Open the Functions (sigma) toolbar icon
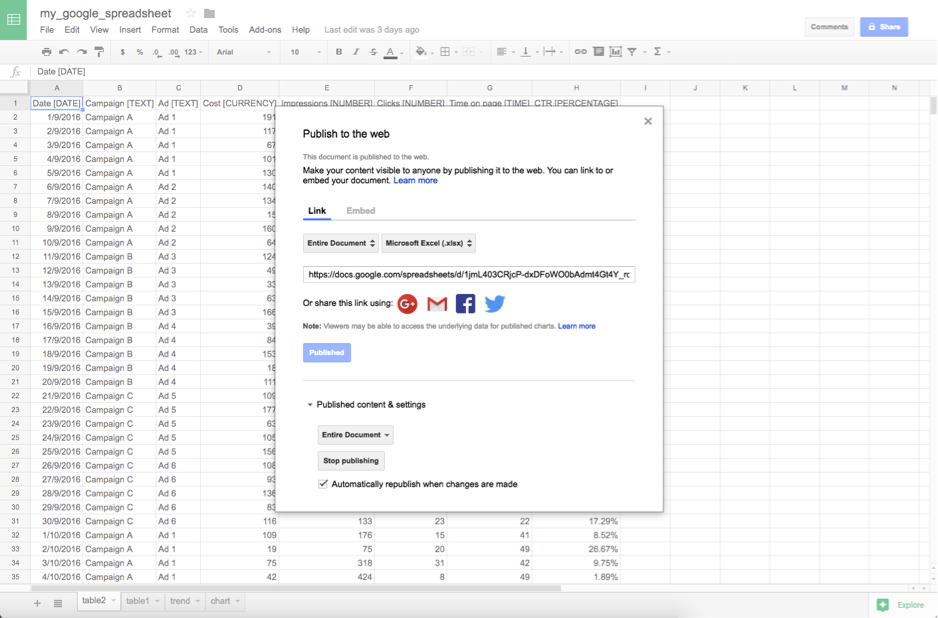Viewport: 938px width, 618px height. [x=655, y=51]
